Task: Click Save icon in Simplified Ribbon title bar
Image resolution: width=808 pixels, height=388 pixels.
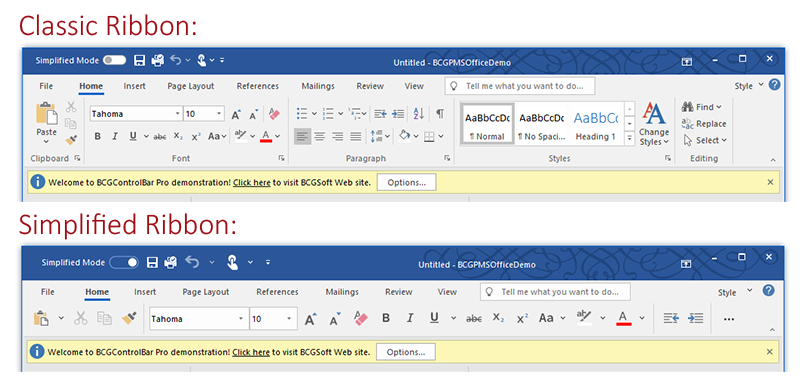Action: click(x=152, y=263)
